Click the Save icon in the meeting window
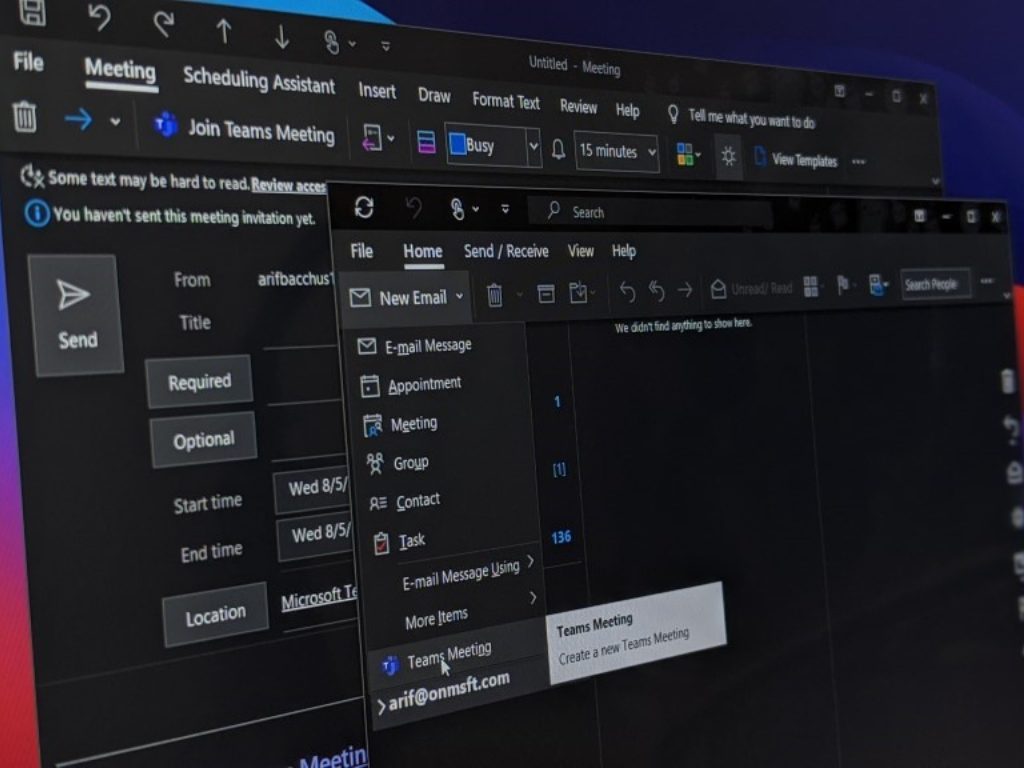 (32, 12)
